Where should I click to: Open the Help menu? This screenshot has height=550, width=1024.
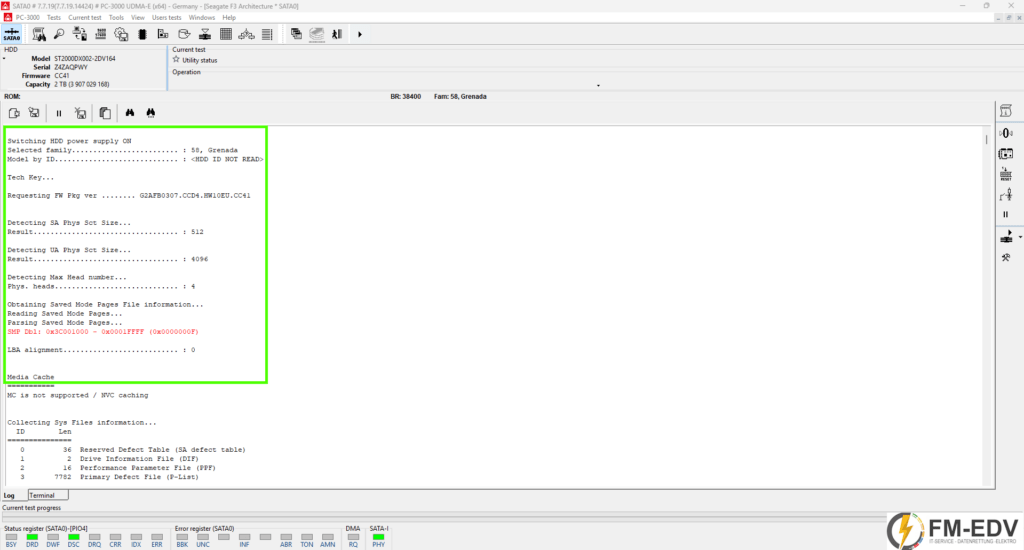pyautogui.click(x=229, y=18)
